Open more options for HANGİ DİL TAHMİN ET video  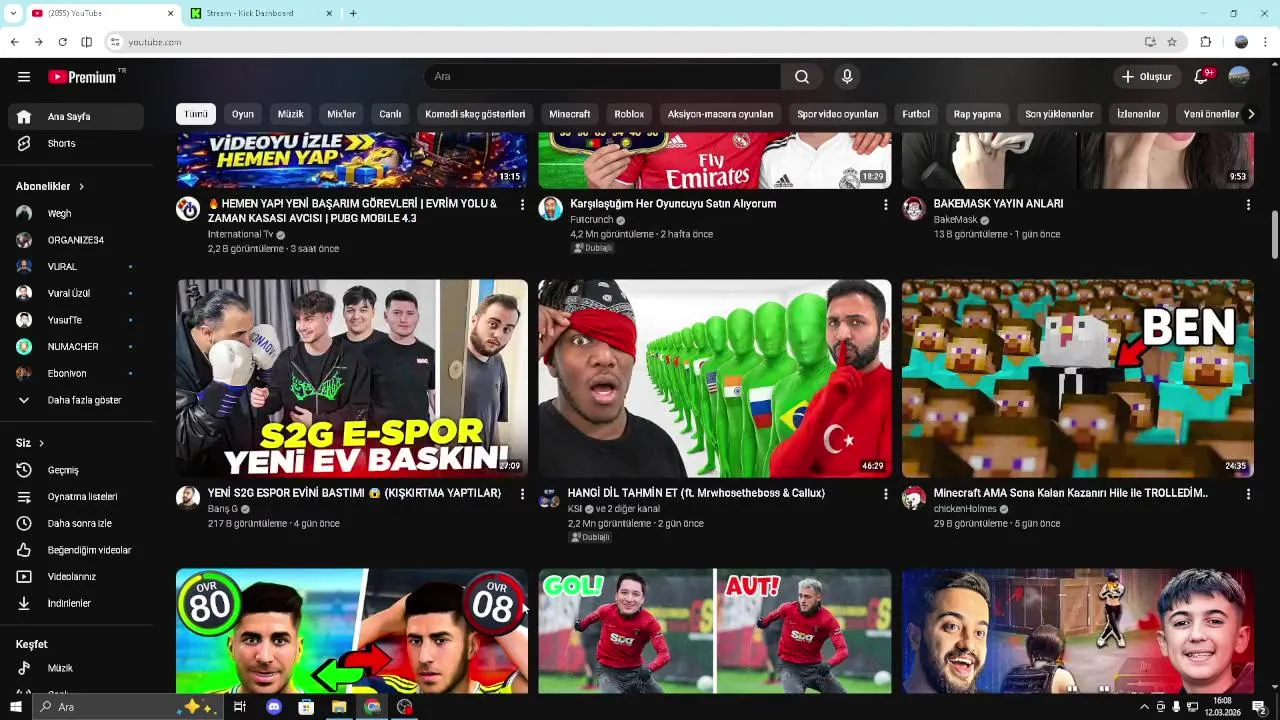[x=885, y=494]
